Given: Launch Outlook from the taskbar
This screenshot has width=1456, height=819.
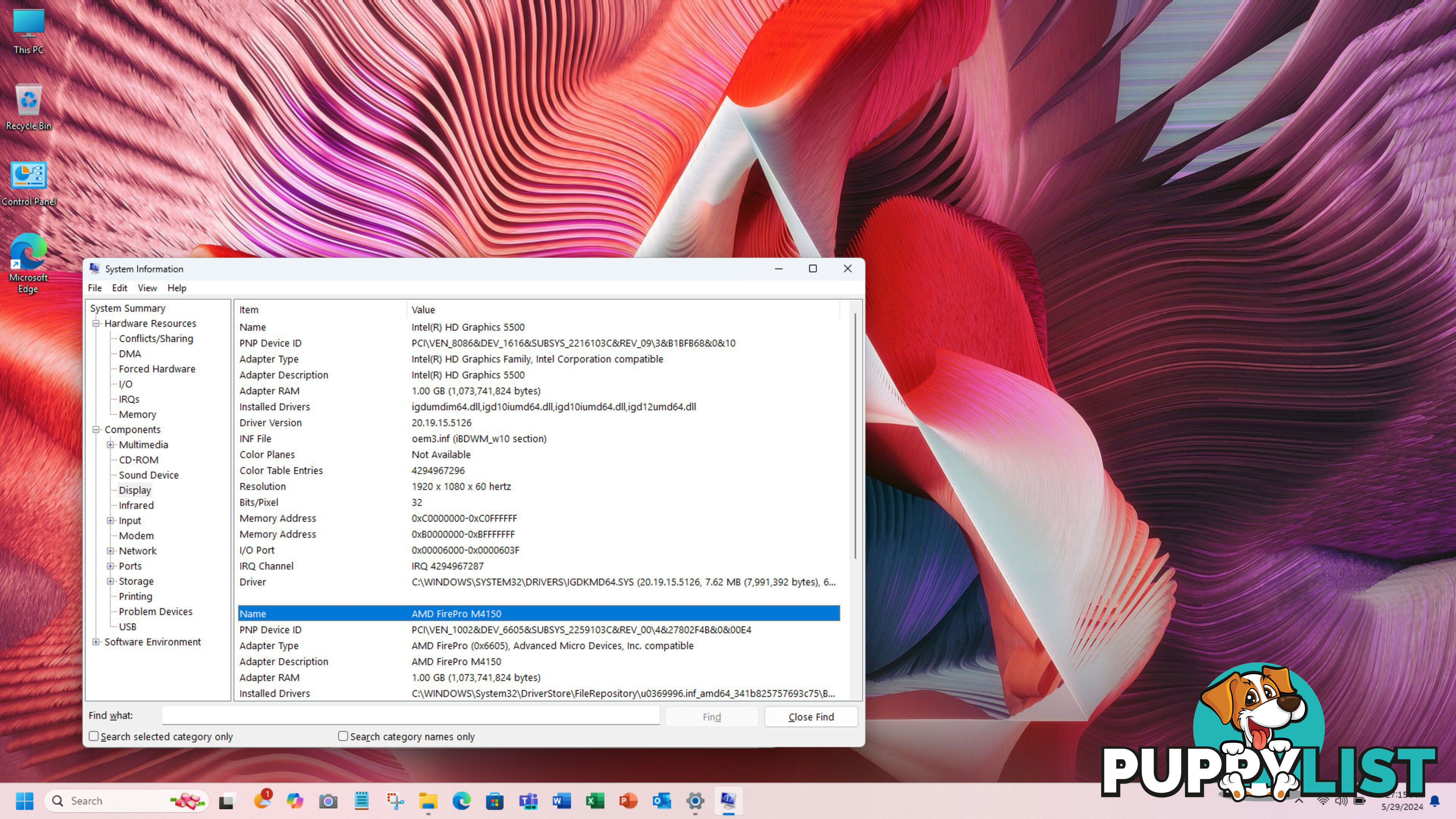Looking at the screenshot, I should (x=661, y=800).
